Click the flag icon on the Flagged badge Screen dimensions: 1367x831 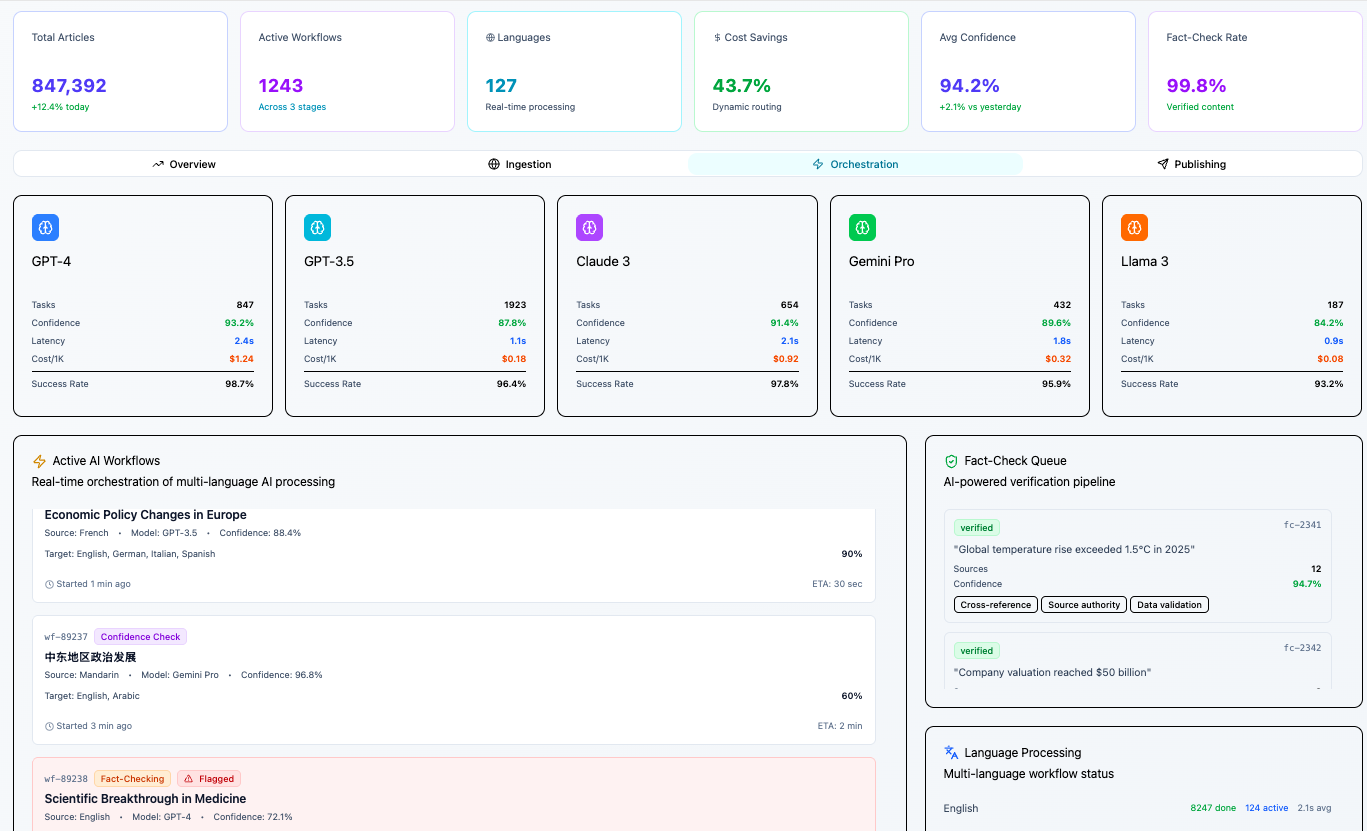[x=191, y=778]
